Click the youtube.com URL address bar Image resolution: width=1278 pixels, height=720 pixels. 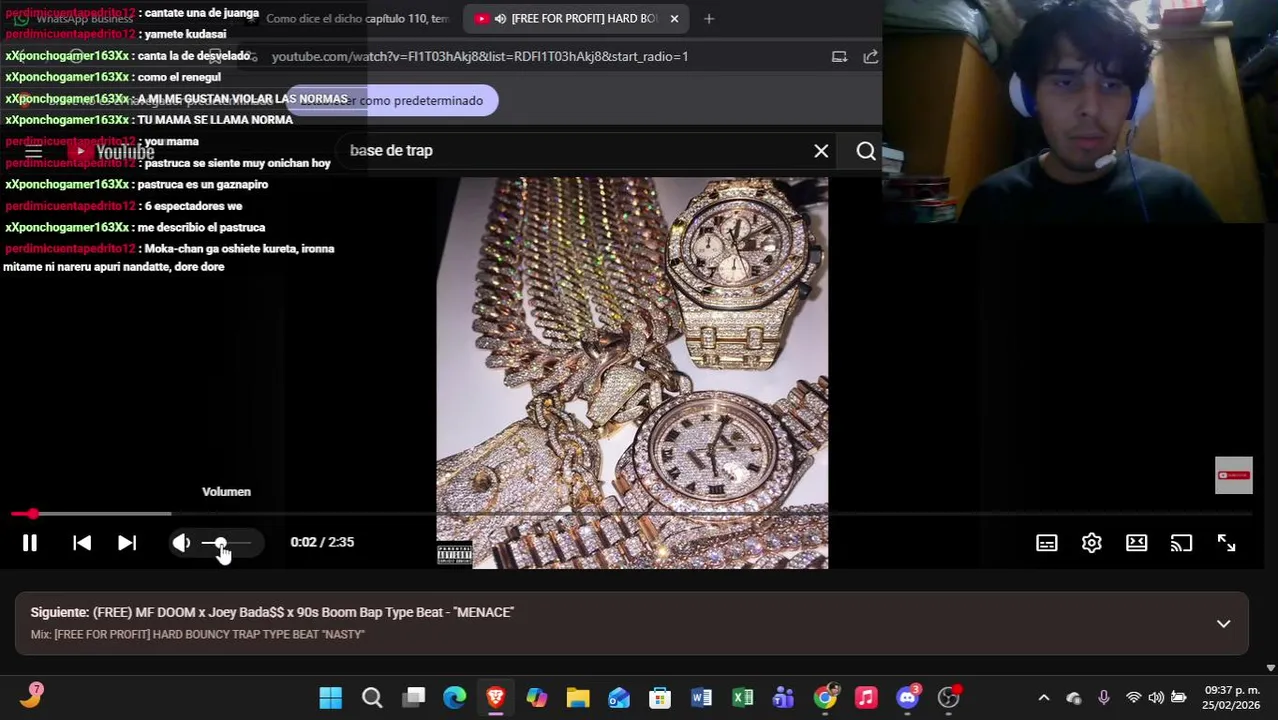[480, 56]
